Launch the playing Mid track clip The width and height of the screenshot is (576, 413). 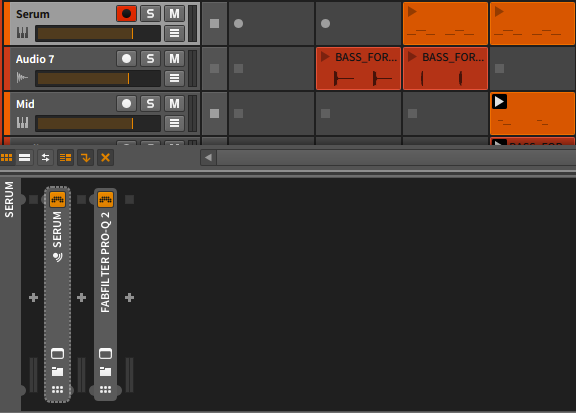tap(500, 102)
